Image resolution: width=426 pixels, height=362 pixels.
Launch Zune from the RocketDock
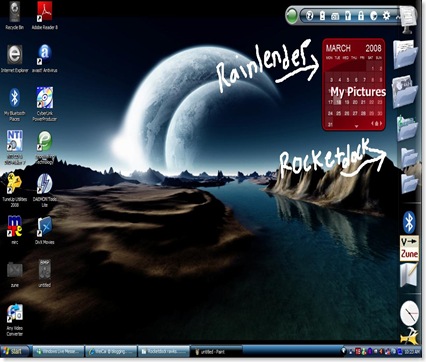(x=409, y=248)
